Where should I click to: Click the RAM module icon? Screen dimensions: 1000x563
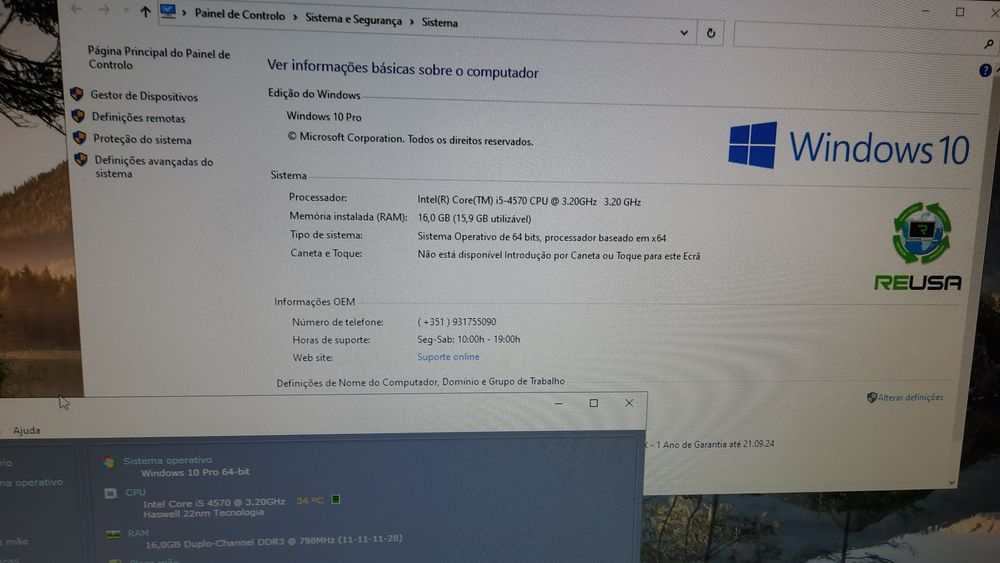point(114,534)
